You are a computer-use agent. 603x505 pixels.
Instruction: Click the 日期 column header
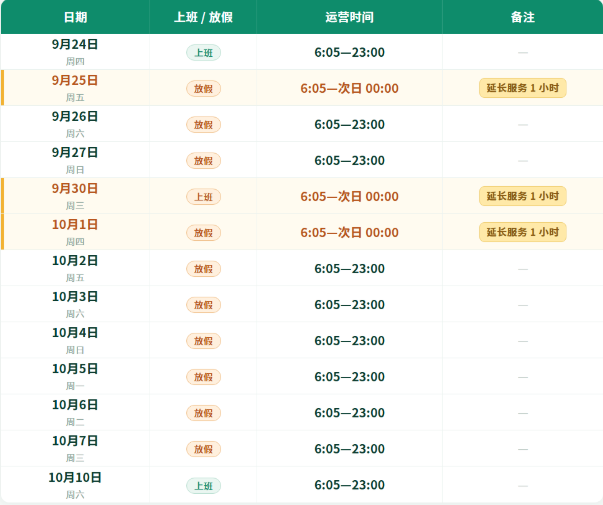[x=75, y=17]
